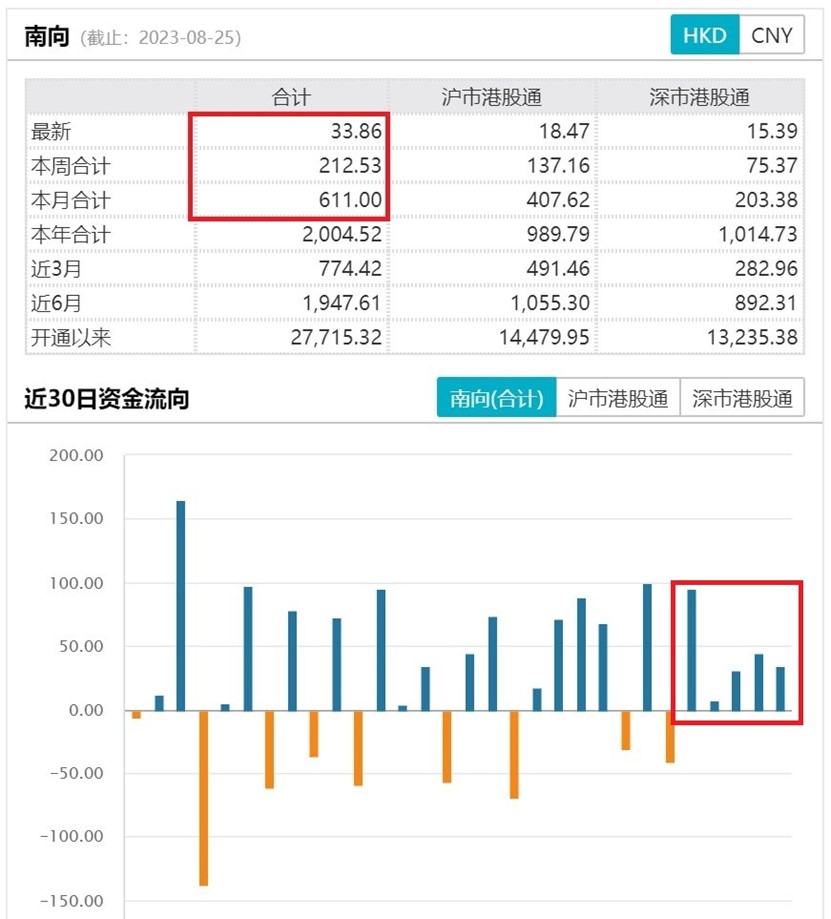Click the value 774.42
This screenshot has height=919, width=831.
(x=350, y=268)
